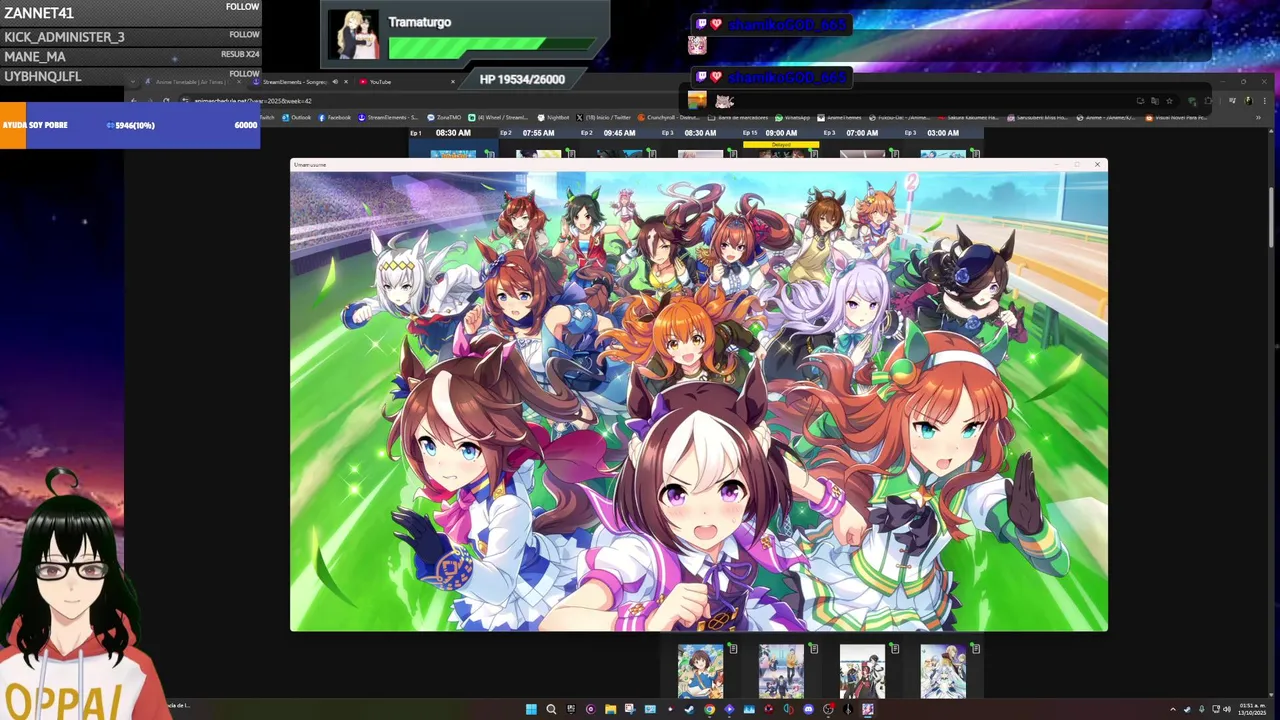
Task: Open the Crunchyroll bookmark
Action: (667, 117)
